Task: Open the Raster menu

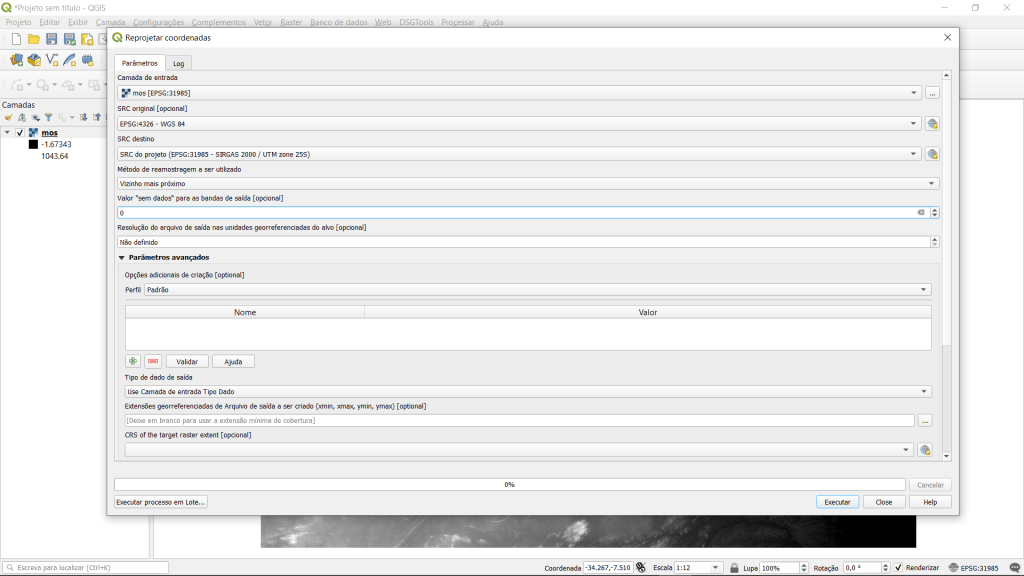Action: 291,22
